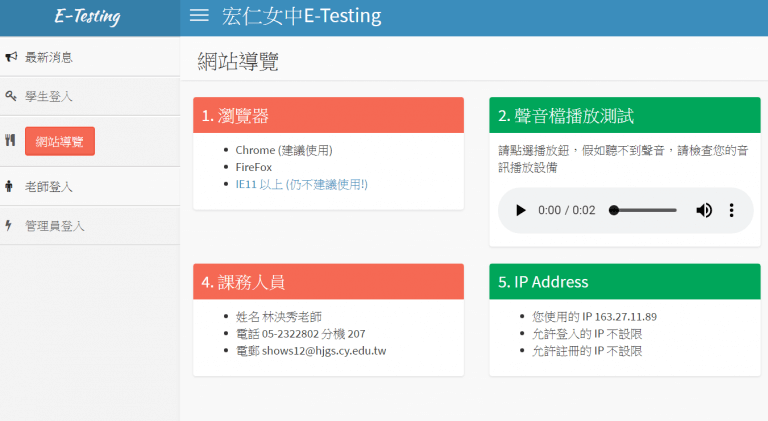Click the megaphone icon beside 最新消息
The width and height of the screenshot is (768, 421).
click(x=10, y=58)
